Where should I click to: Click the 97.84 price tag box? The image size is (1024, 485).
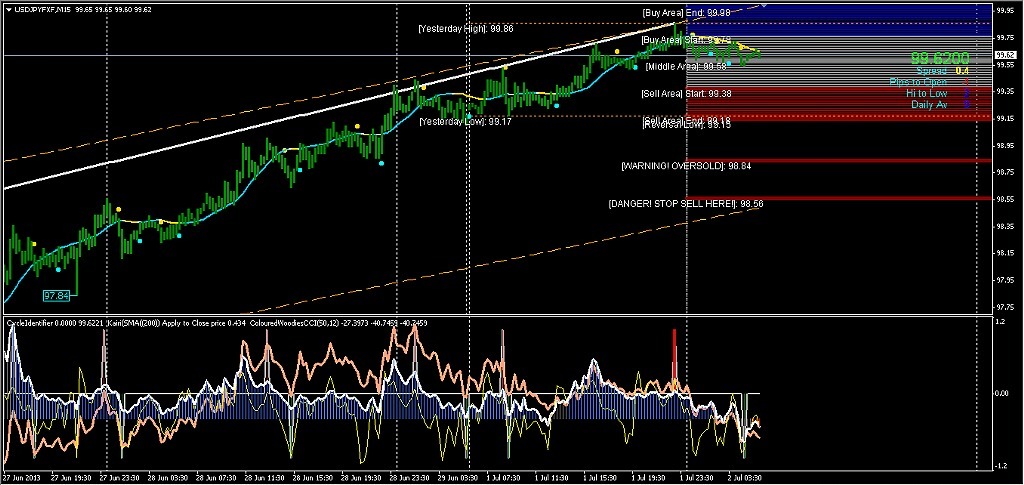tap(56, 296)
